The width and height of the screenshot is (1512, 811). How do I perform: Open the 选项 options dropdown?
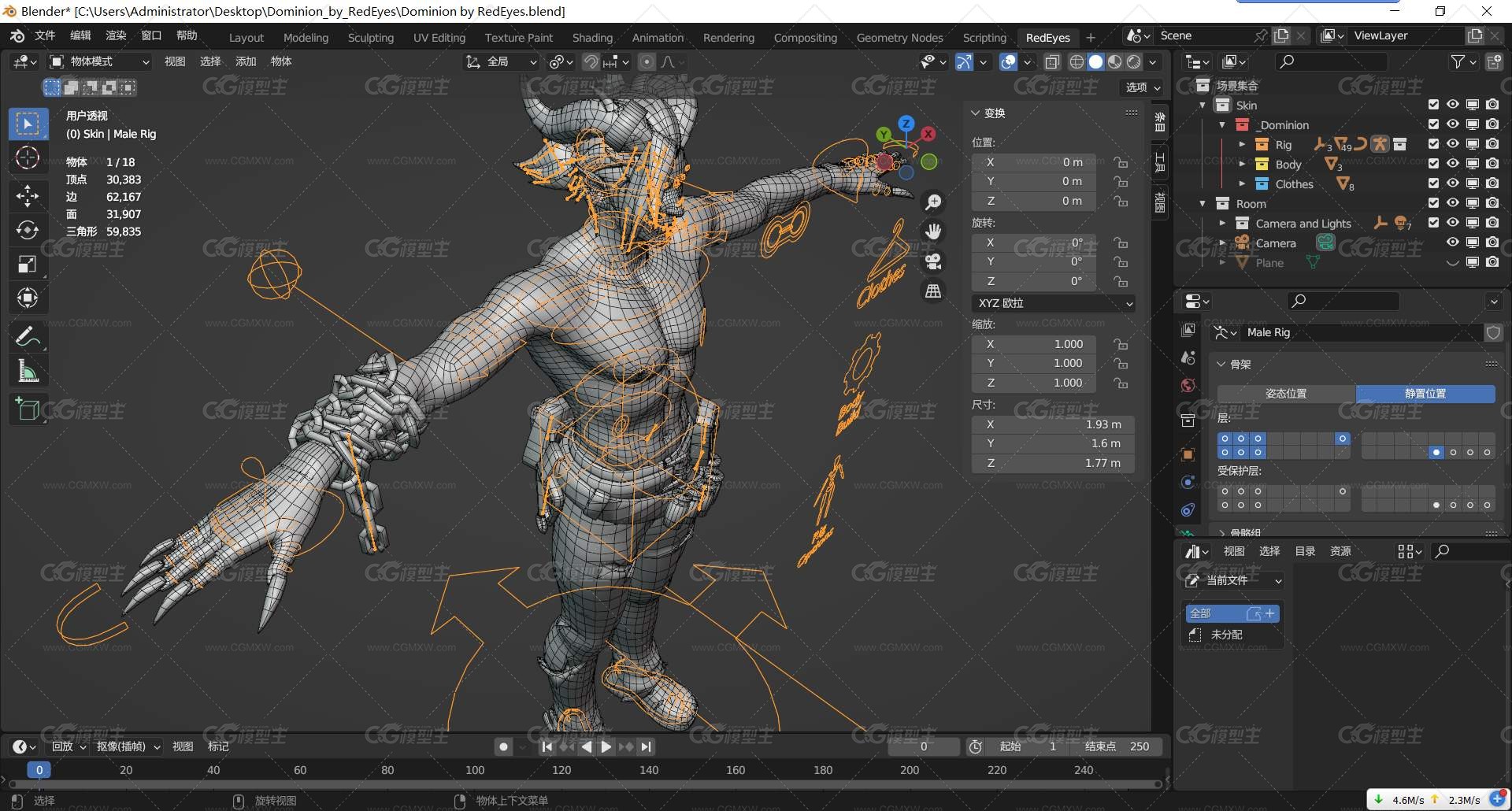pos(1143,87)
